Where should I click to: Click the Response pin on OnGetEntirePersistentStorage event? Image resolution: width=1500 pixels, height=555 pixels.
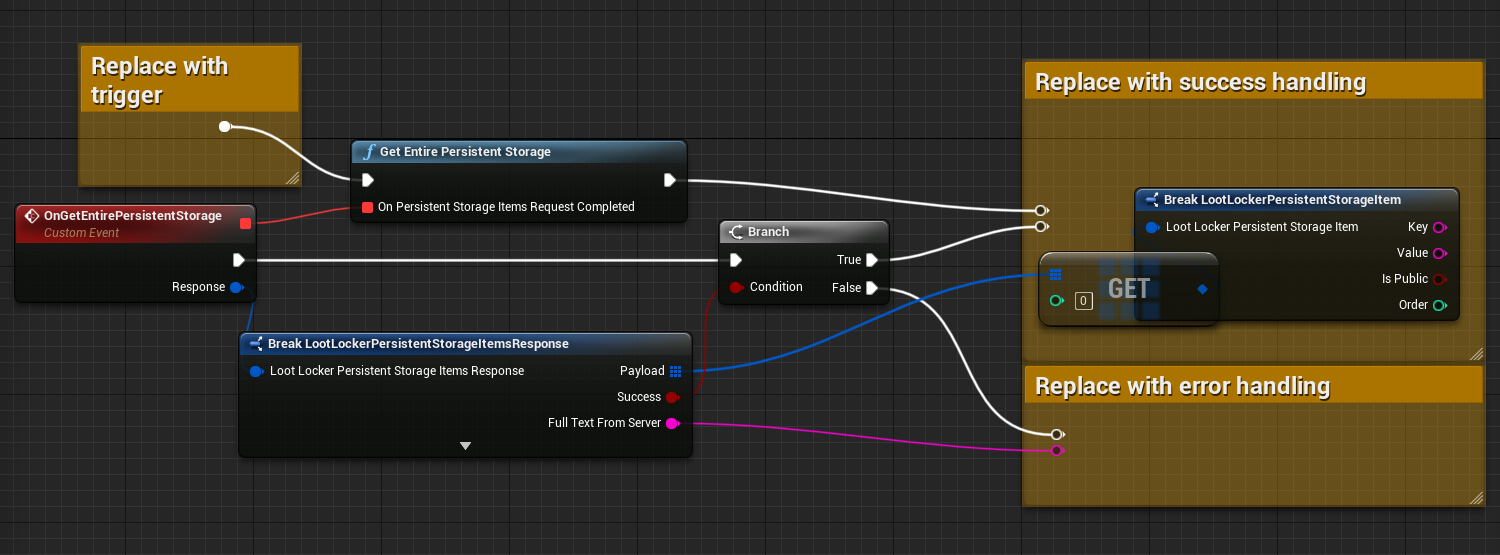click(x=237, y=287)
